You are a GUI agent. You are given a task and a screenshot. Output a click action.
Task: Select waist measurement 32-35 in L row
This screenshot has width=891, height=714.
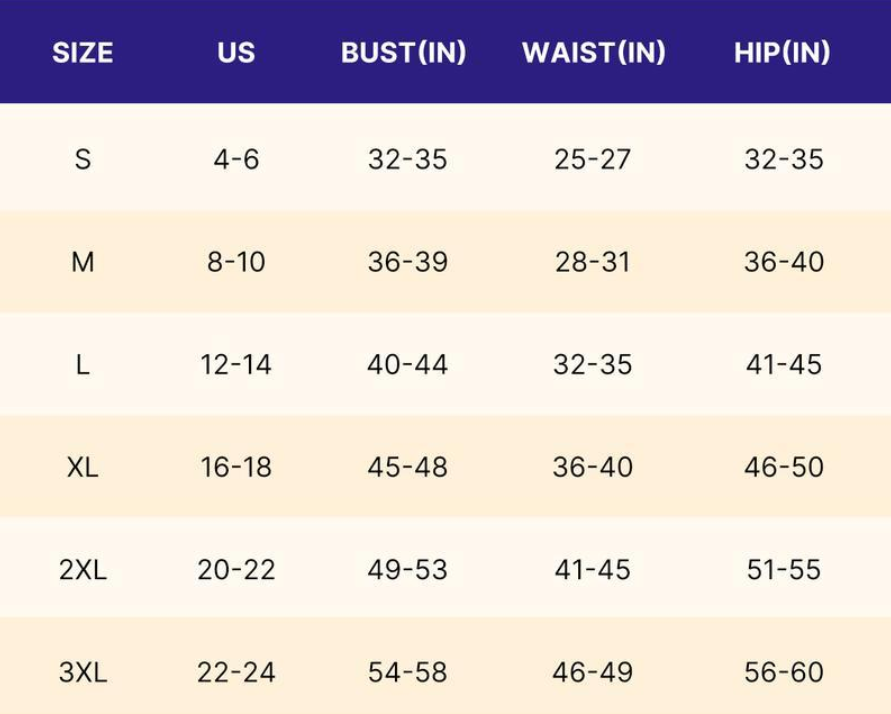593,365
